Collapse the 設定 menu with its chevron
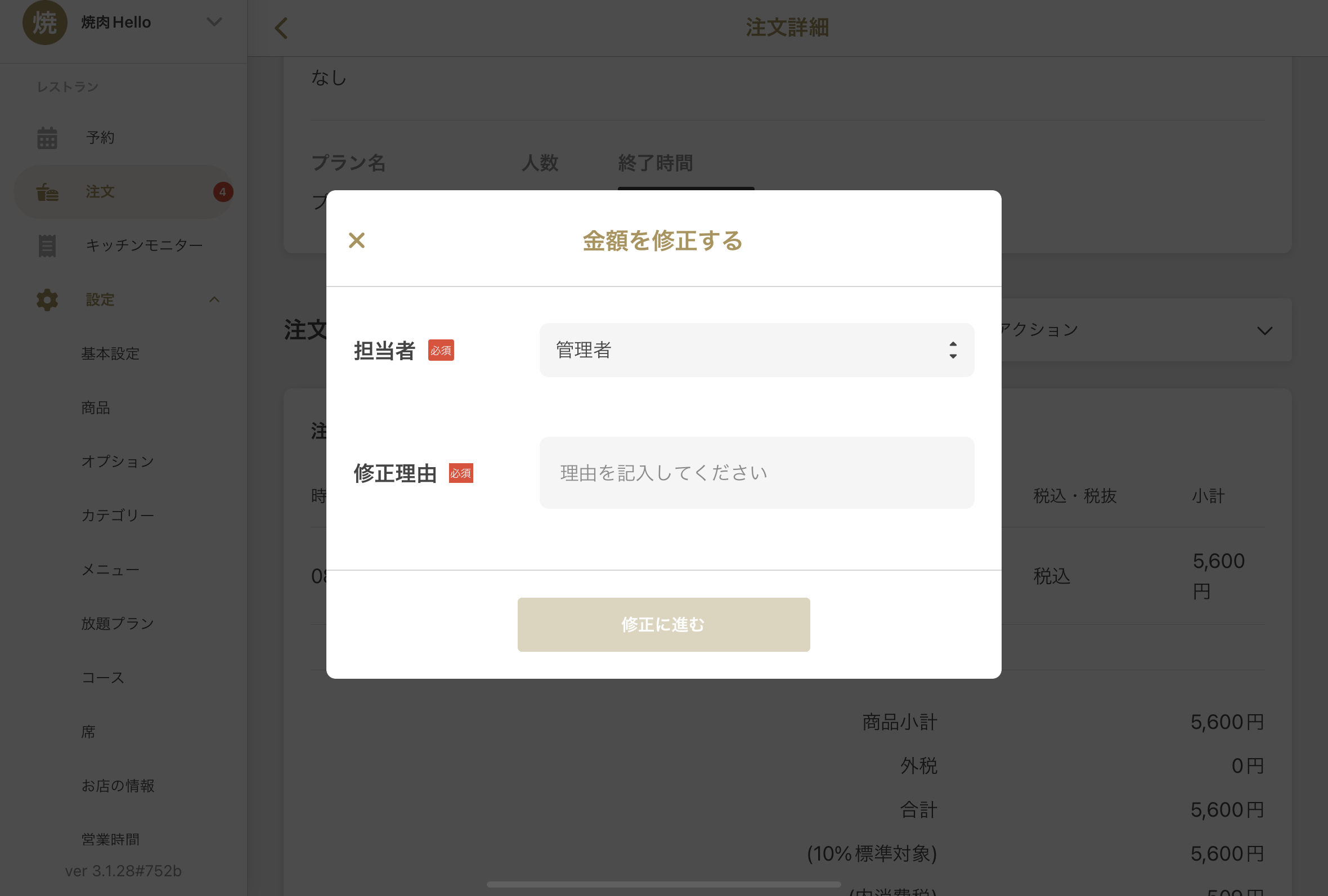1328x896 pixels. tap(214, 299)
